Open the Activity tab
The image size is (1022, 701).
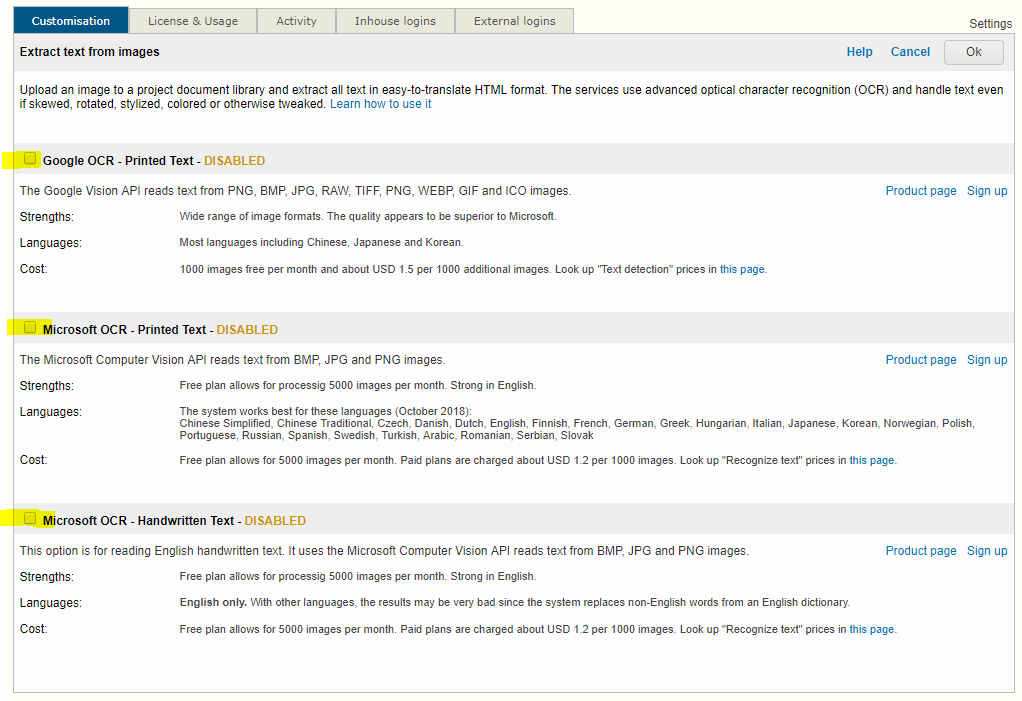tap(296, 21)
